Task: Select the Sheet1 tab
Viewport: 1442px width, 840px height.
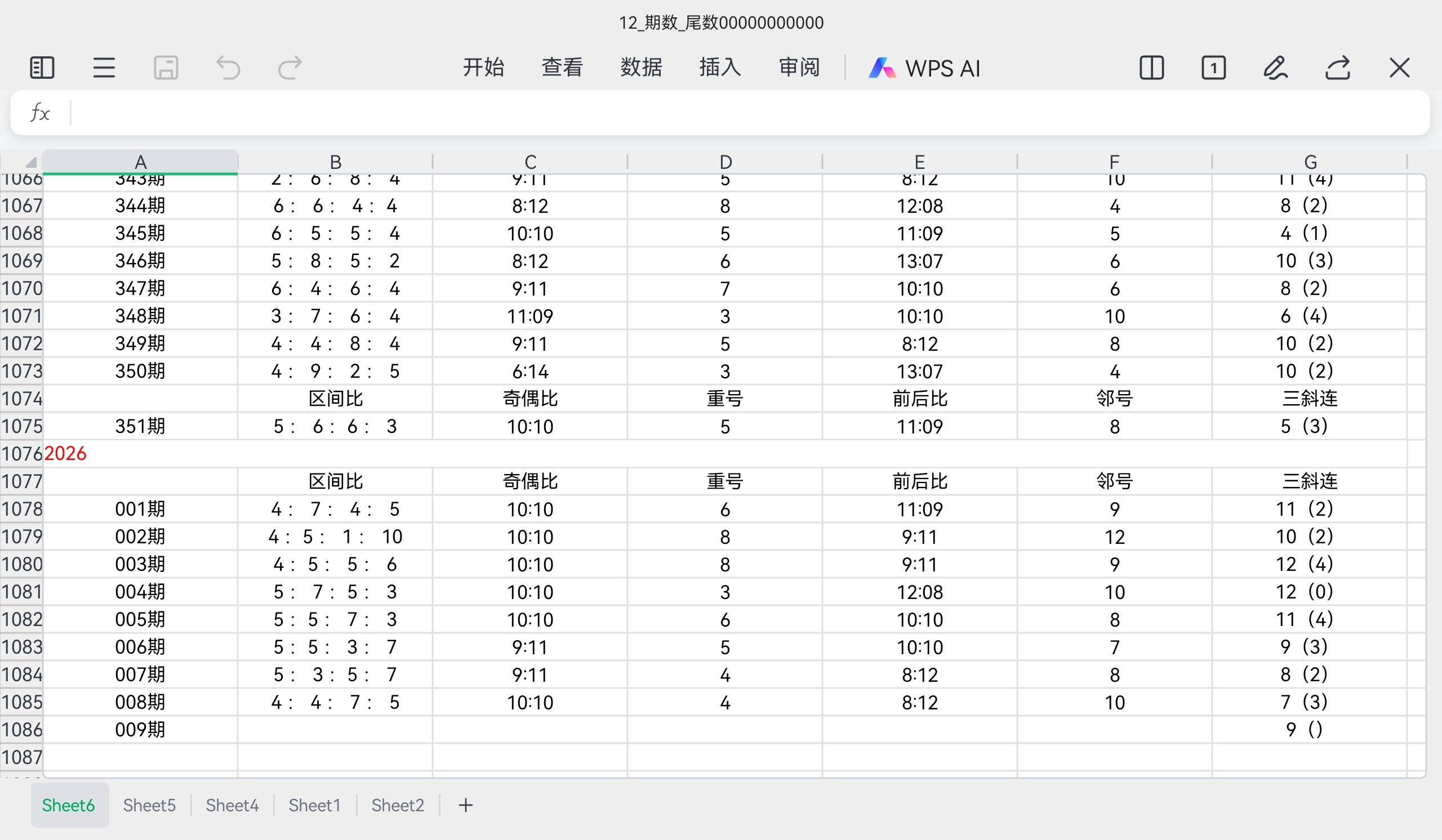Action: click(x=314, y=805)
